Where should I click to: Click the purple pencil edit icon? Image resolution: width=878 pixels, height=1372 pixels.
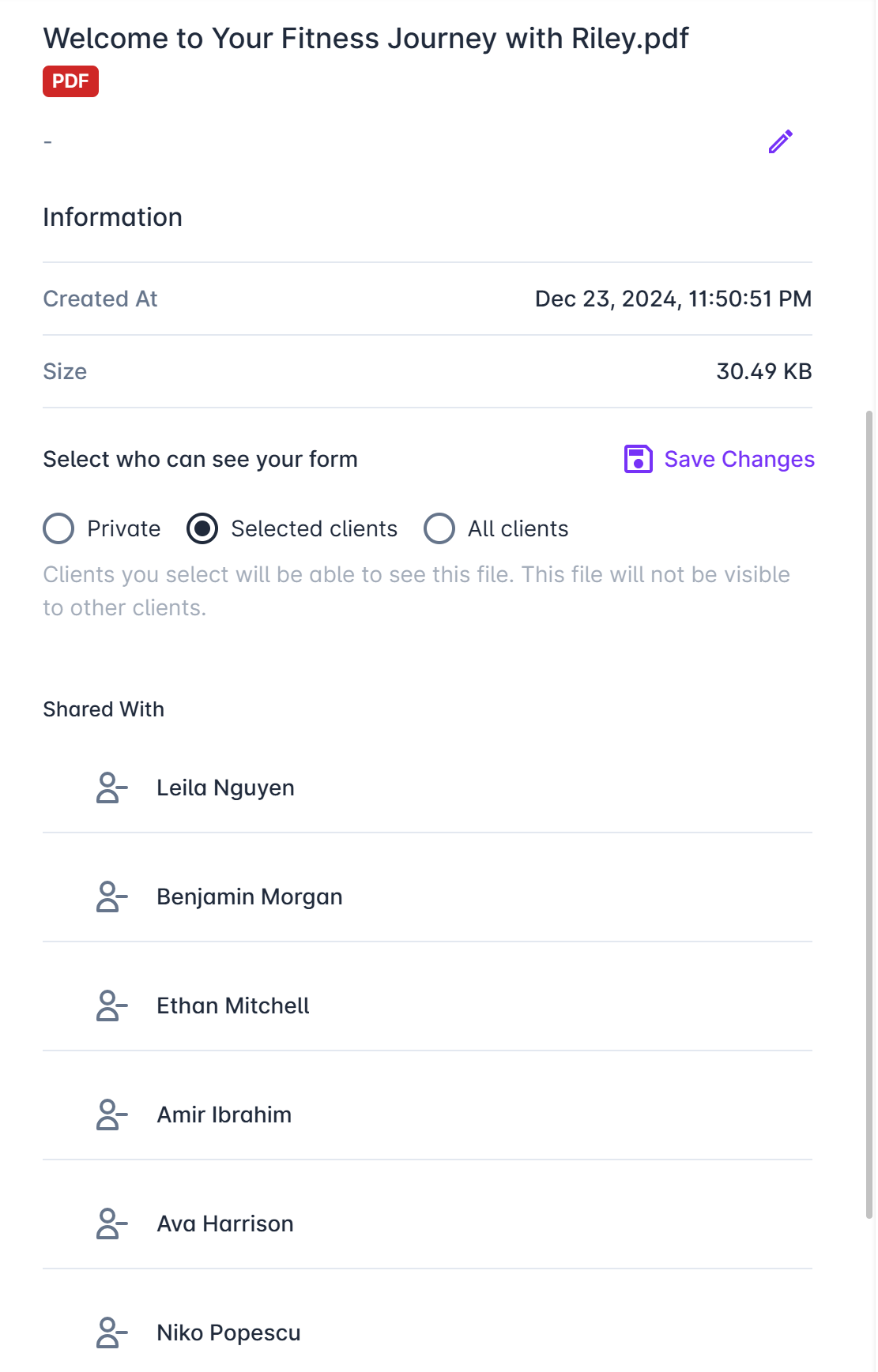781,141
